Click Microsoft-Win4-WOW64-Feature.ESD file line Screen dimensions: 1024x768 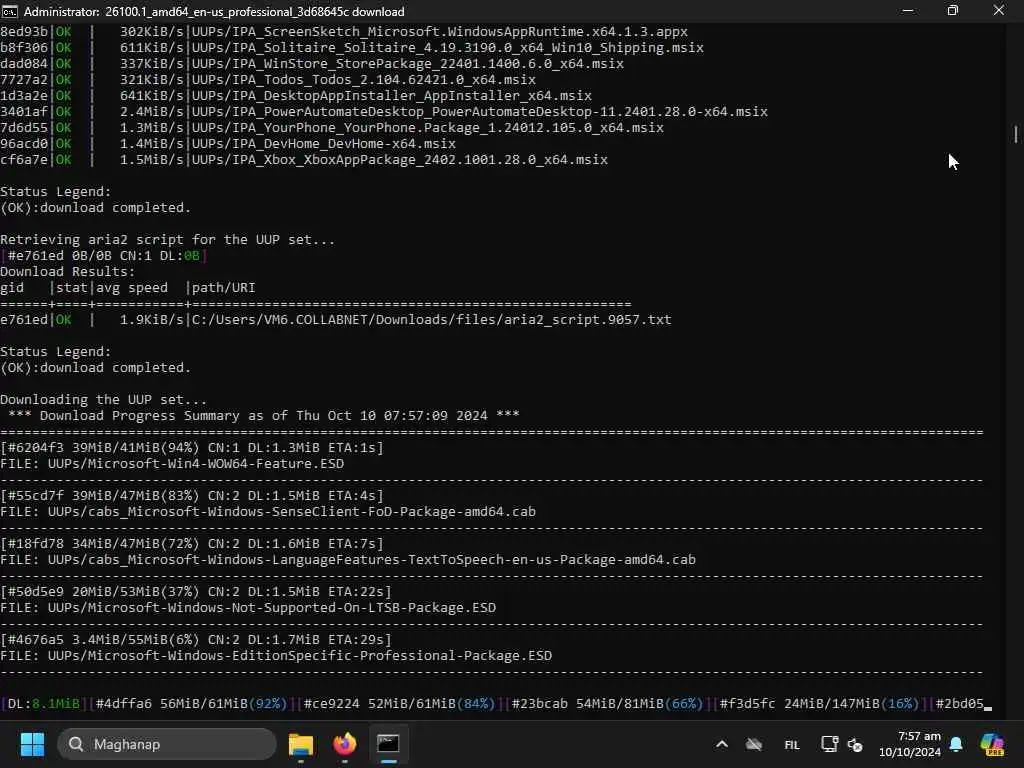click(172, 464)
